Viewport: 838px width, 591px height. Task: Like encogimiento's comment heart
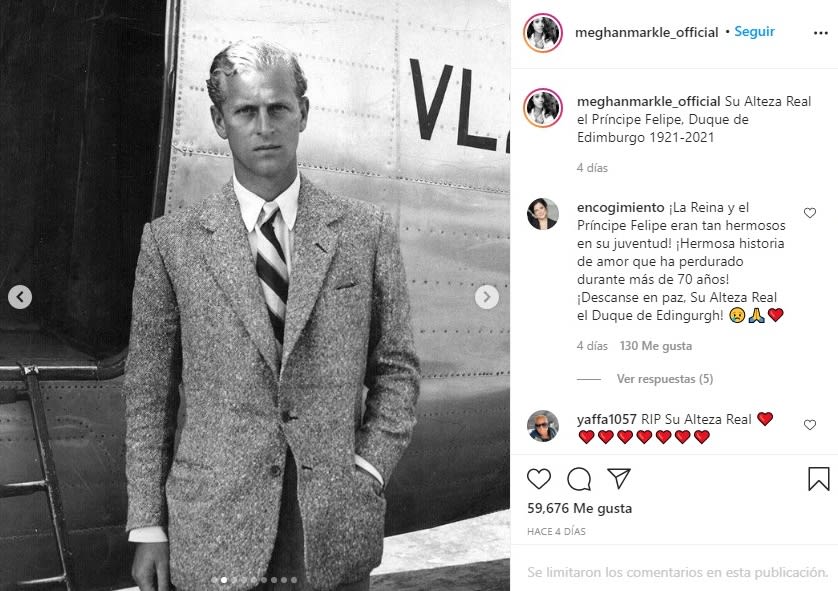tap(810, 213)
